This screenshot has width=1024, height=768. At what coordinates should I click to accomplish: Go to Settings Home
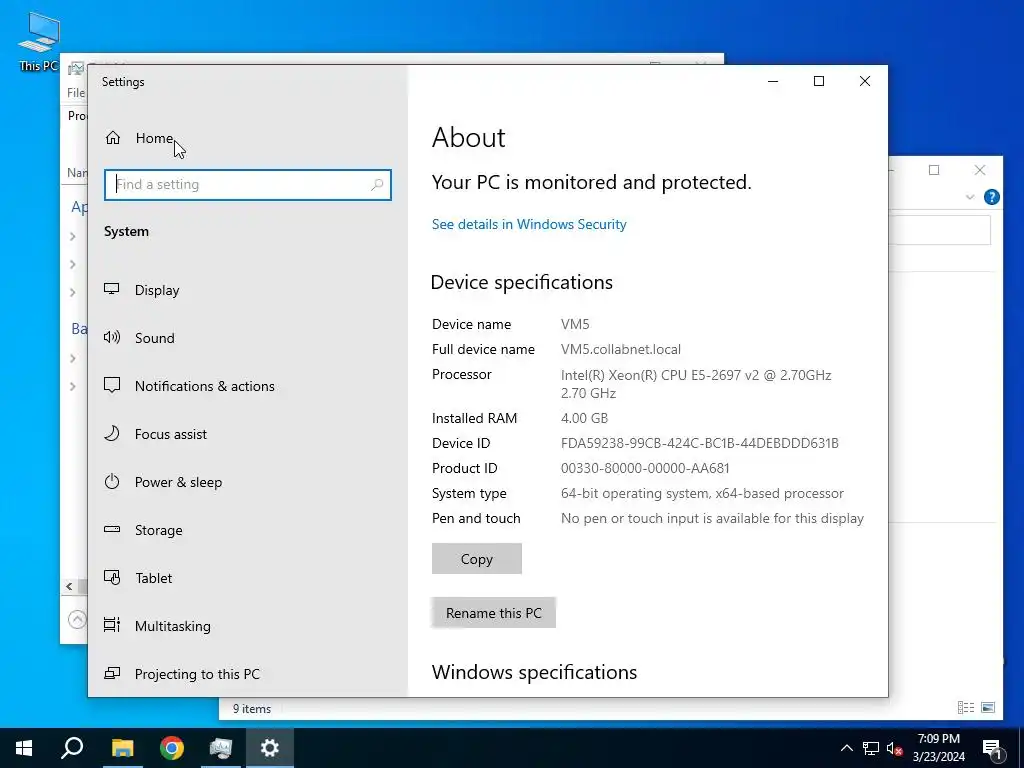[x=140, y=138]
